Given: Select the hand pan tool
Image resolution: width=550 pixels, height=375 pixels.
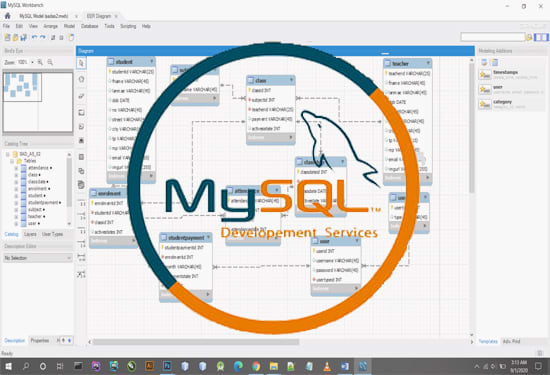Looking at the screenshot, I should 81,79.
